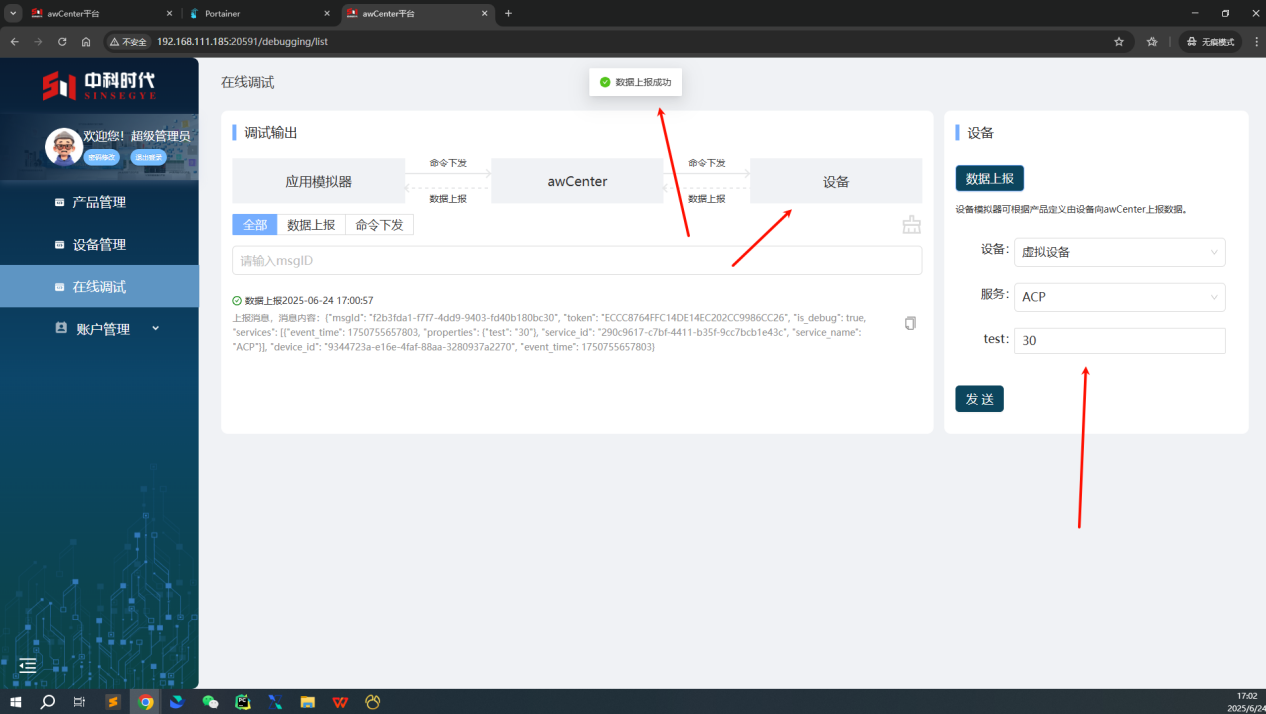The image size is (1266, 714).
Task: Open PyCharm from the taskbar
Action: tap(242, 702)
